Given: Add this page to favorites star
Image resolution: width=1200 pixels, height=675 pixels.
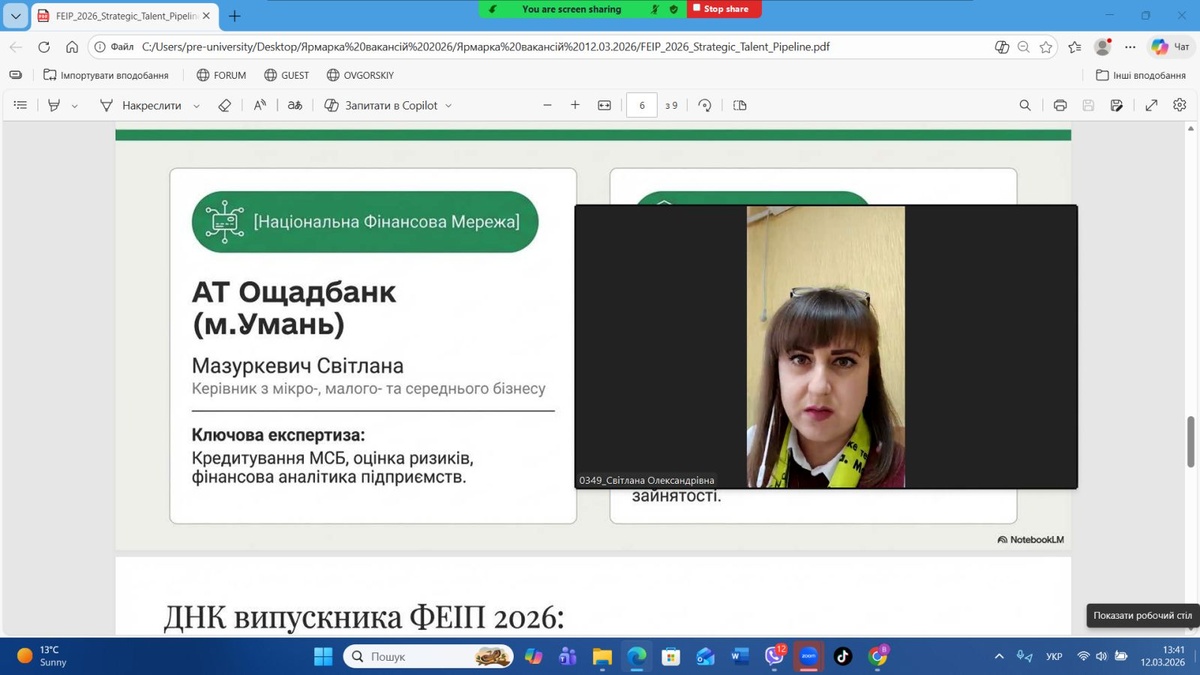Looking at the screenshot, I should pos(1046,47).
